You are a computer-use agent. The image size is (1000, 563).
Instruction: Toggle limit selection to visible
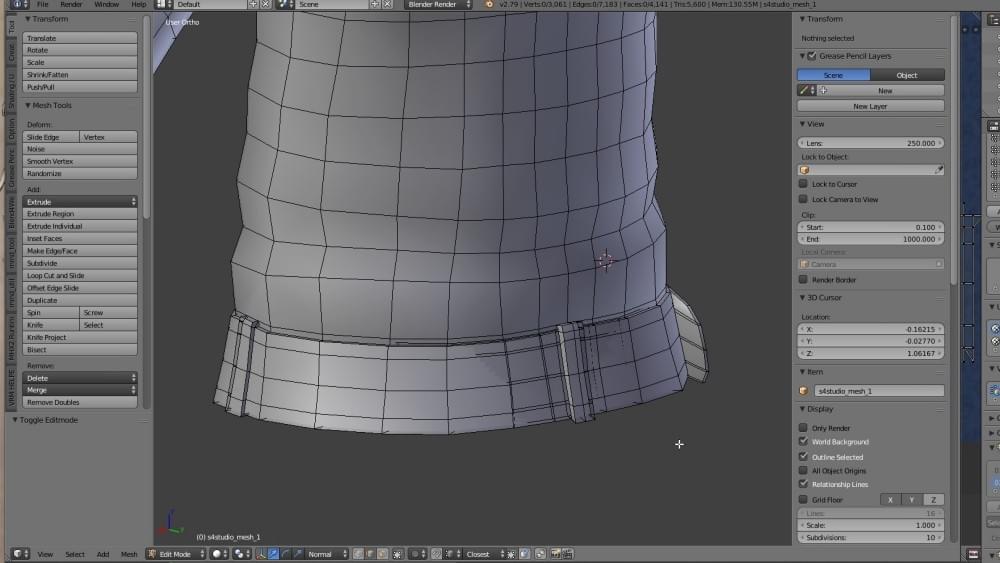(x=397, y=553)
